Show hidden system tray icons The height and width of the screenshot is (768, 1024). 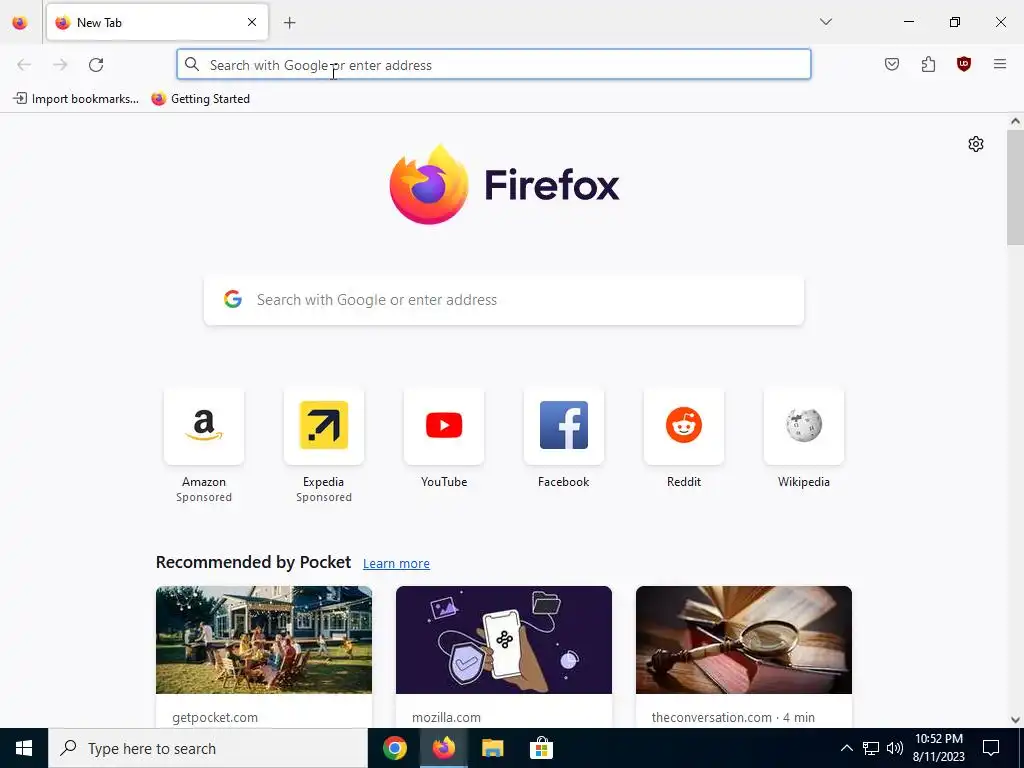pyautogui.click(x=846, y=748)
